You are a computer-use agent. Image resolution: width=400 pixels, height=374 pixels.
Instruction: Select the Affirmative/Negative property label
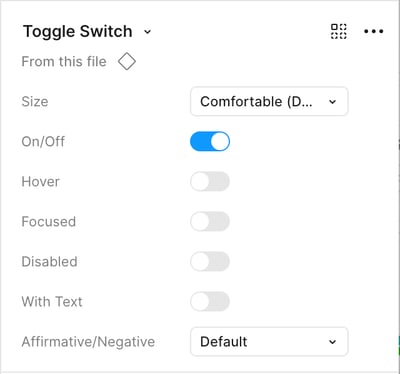click(x=88, y=342)
